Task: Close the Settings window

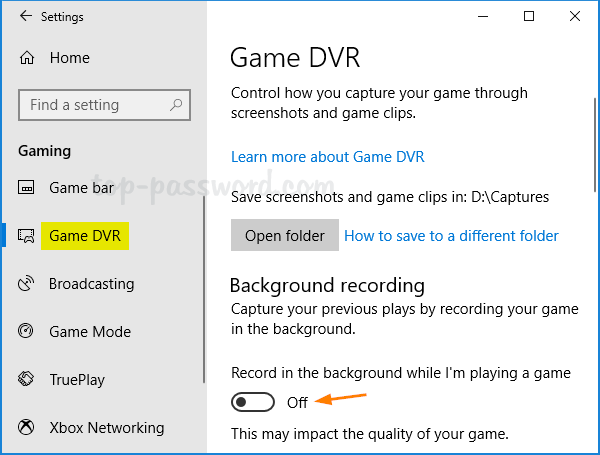Action: pyautogui.click(x=574, y=17)
